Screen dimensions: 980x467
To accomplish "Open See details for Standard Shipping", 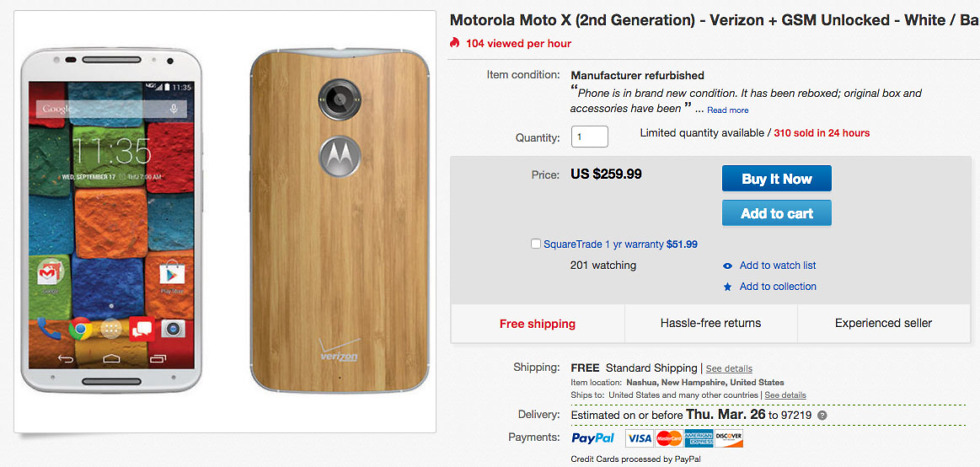I will coord(730,369).
